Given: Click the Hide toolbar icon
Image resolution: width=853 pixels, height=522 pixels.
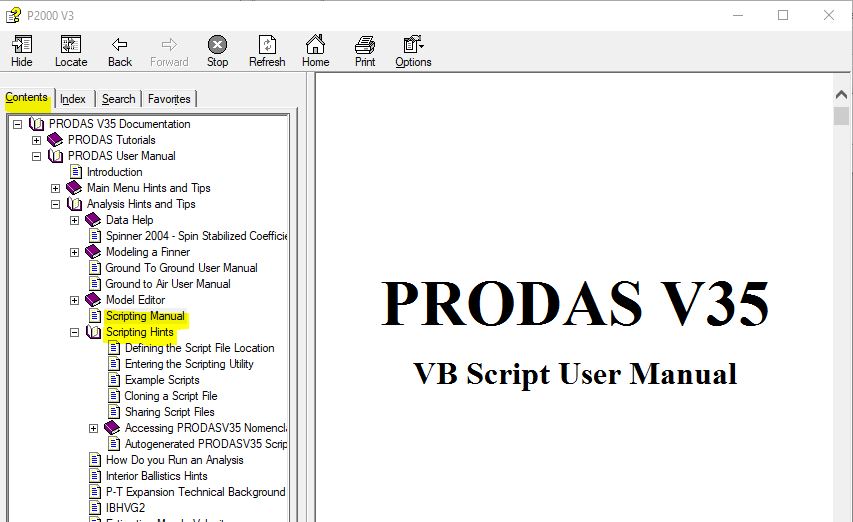Looking at the screenshot, I should [x=21, y=51].
